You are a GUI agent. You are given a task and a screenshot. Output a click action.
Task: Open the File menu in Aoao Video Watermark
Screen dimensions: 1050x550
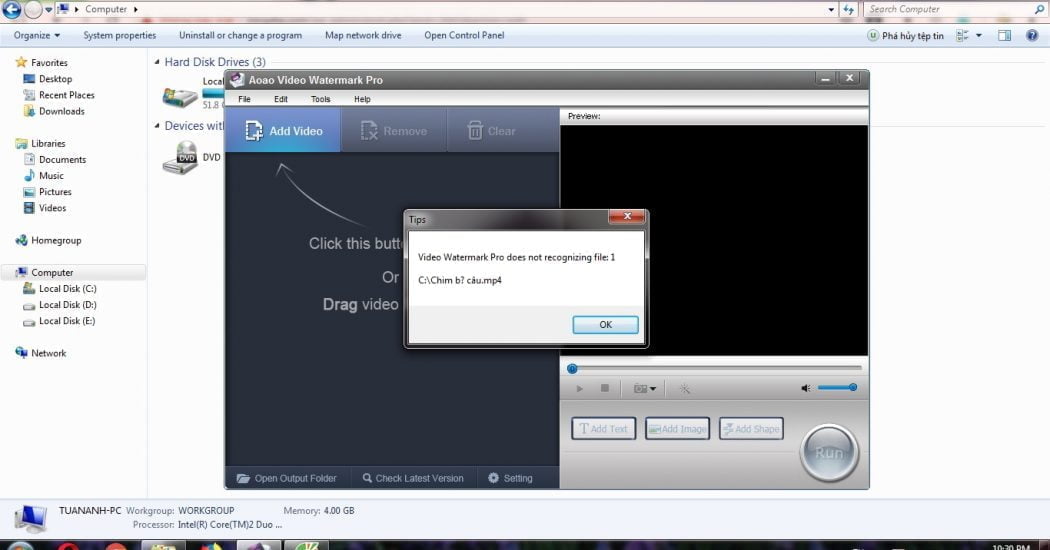244,99
